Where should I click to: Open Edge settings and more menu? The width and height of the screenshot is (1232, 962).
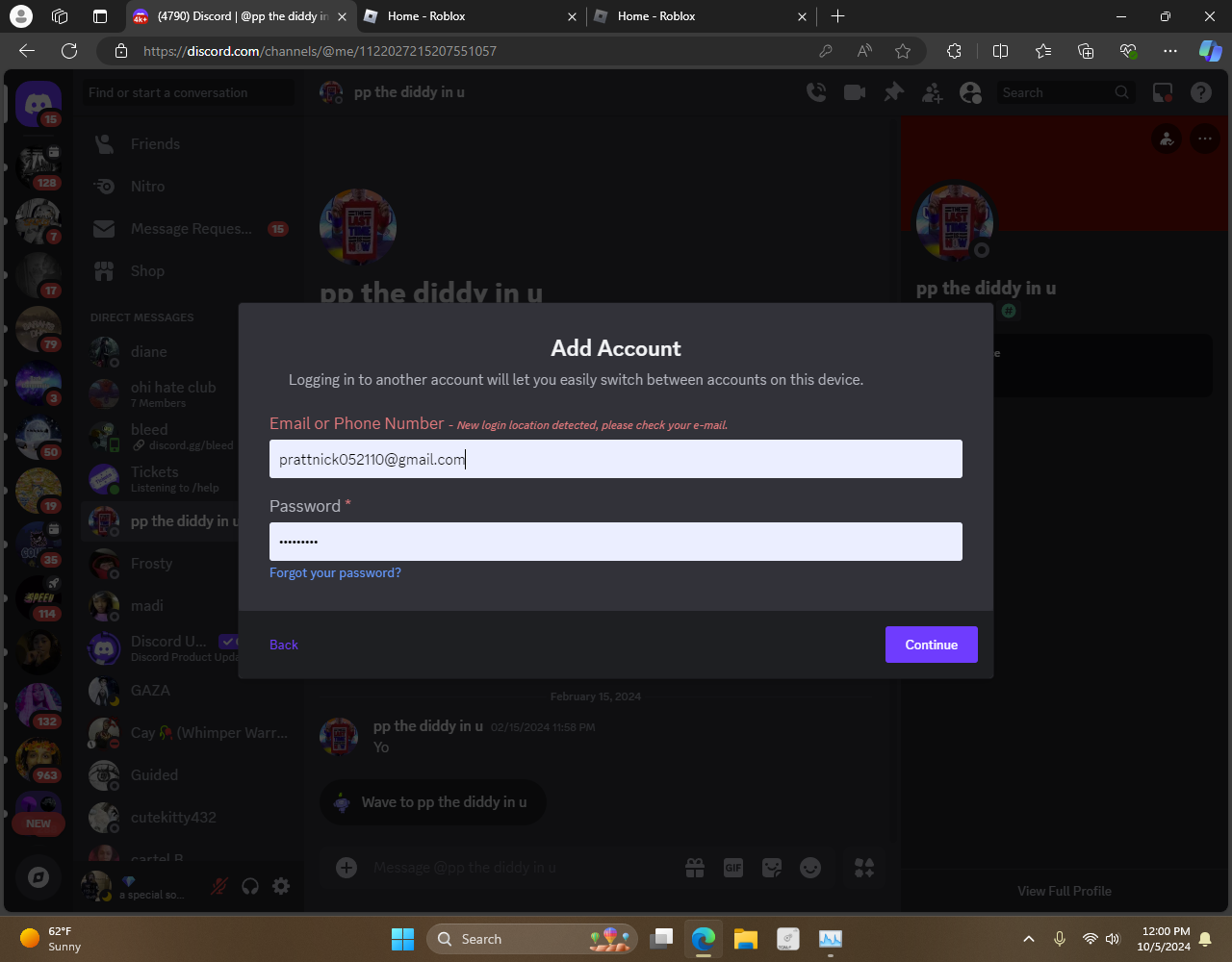click(x=1169, y=51)
